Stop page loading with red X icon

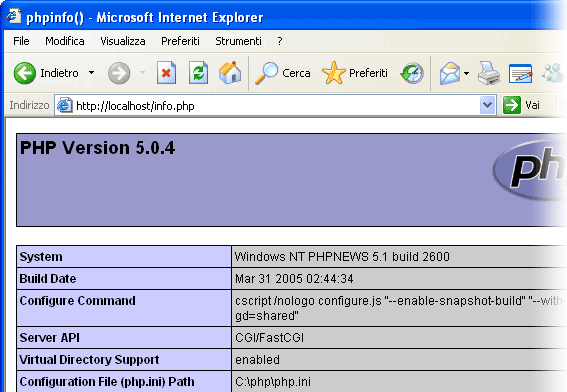tap(166, 73)
